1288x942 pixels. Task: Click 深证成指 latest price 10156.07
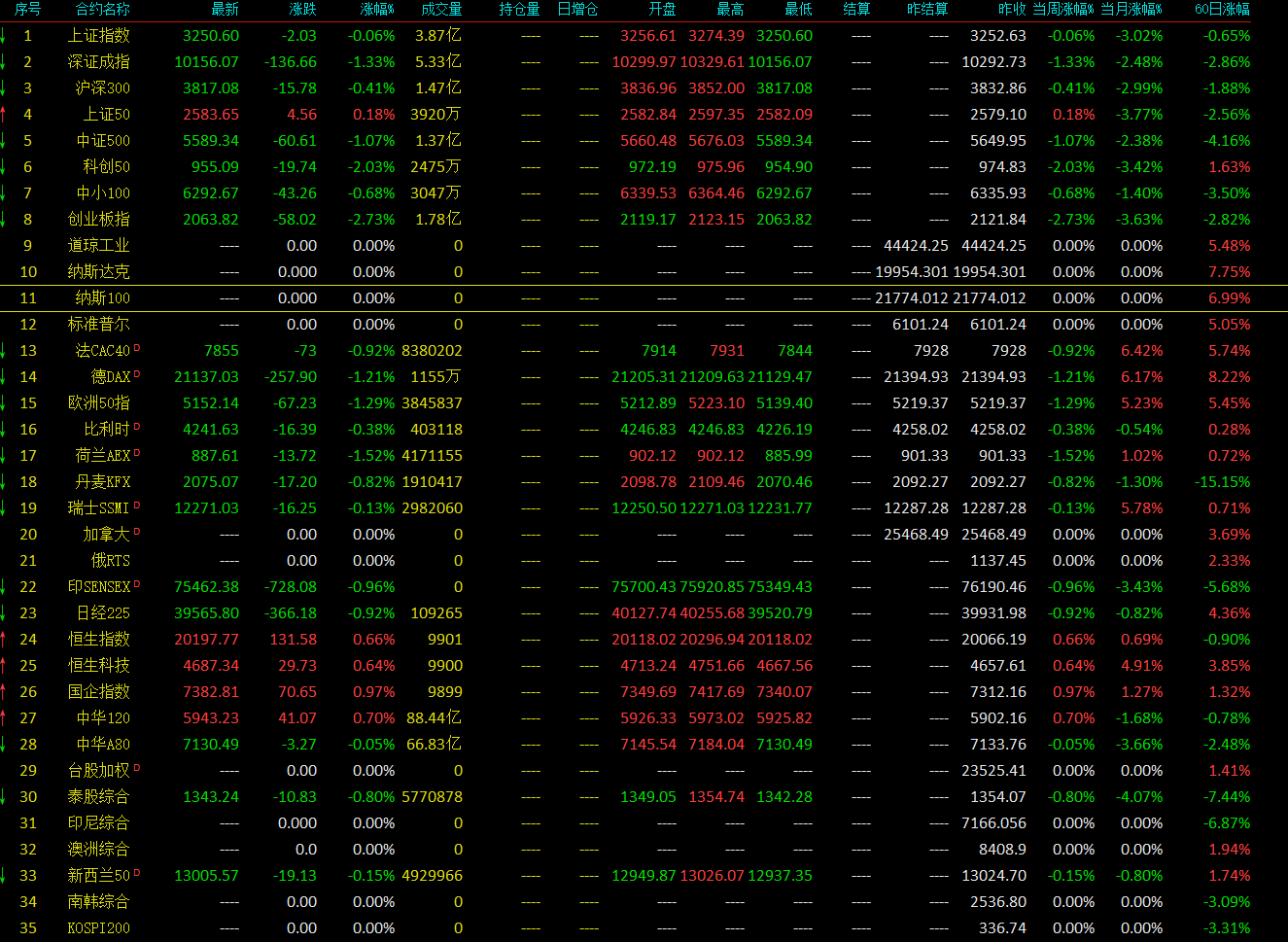pyautogui.click(x=206, y=62)
